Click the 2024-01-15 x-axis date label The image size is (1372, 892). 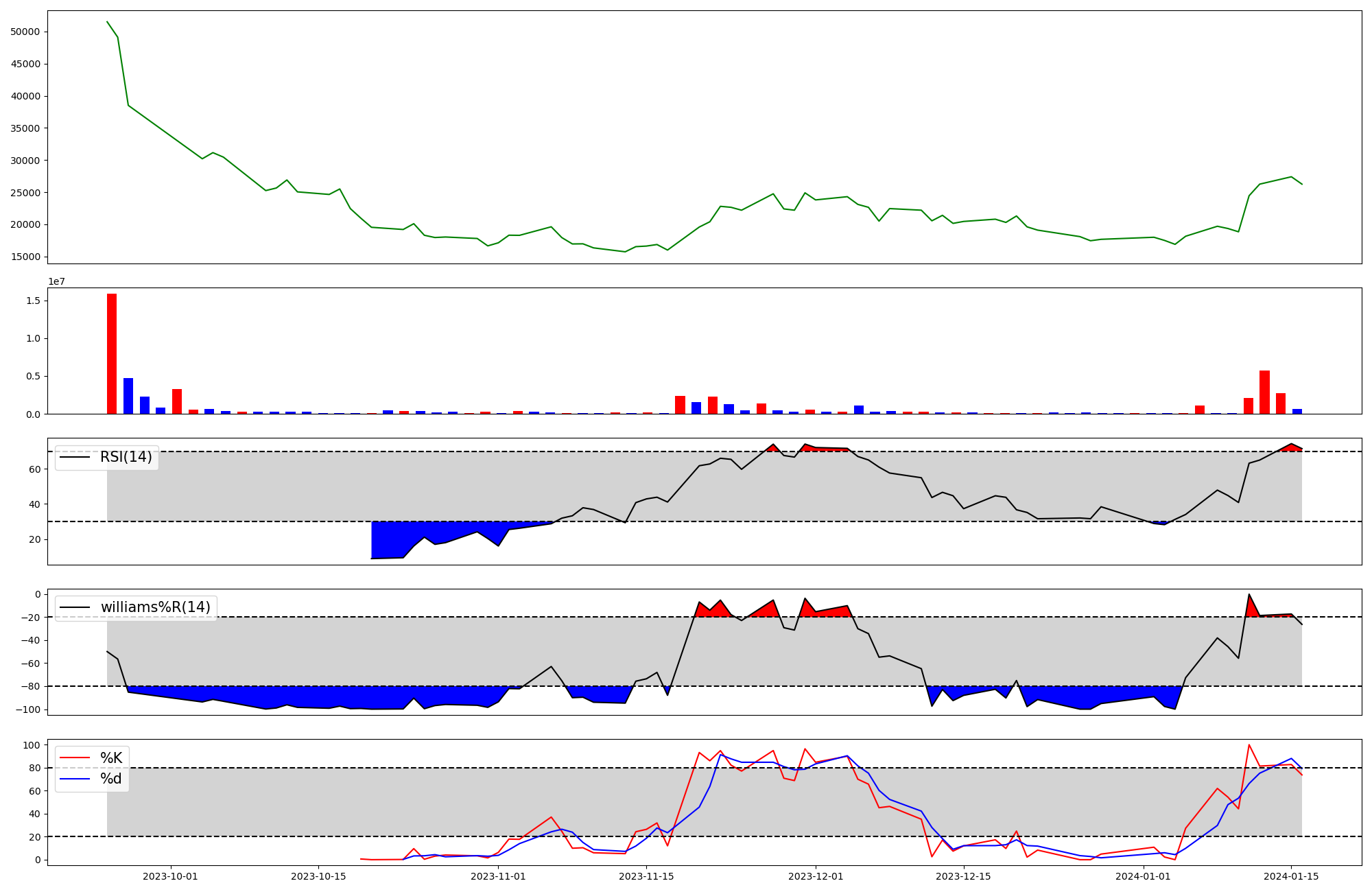coord(1291,876)
